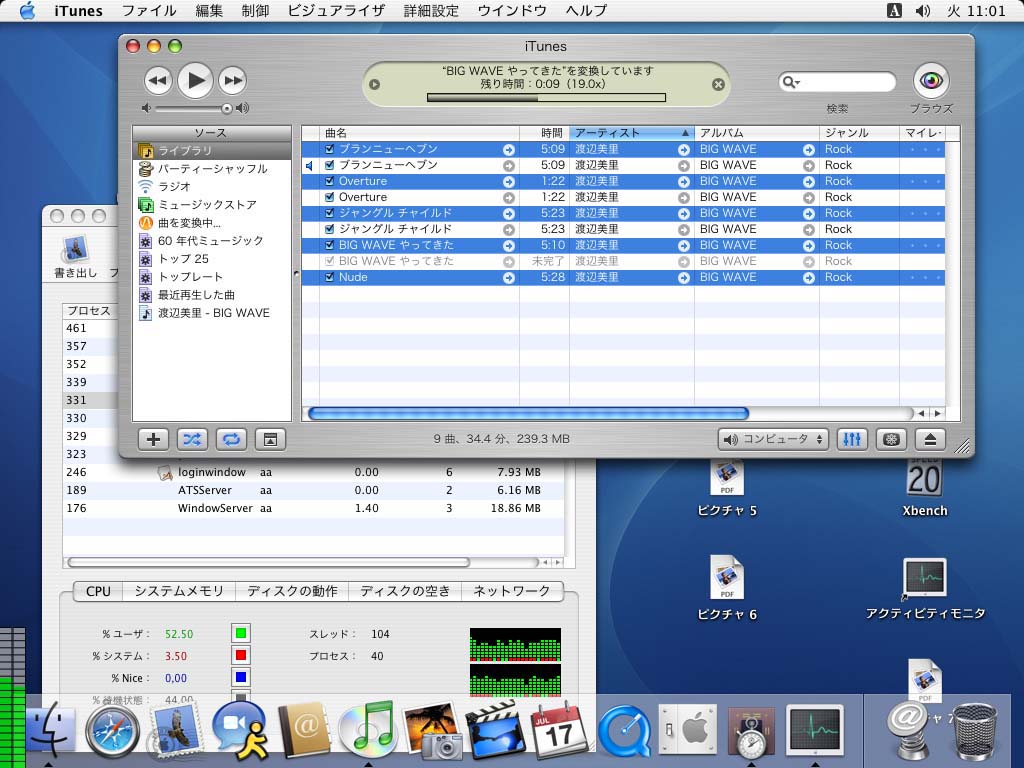Switch to システムメモリ tab in Activity Monitor
This screenshot has width=1024, height=768.
(179, 591)
